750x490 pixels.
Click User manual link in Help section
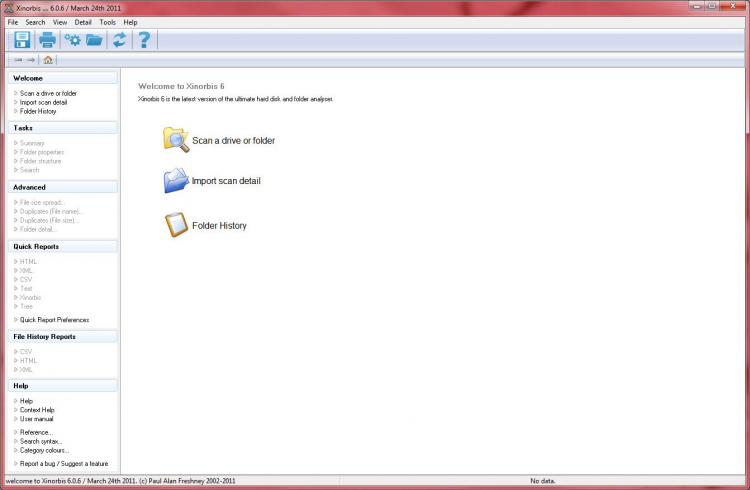pyautogui.click(x=36, y=419)
